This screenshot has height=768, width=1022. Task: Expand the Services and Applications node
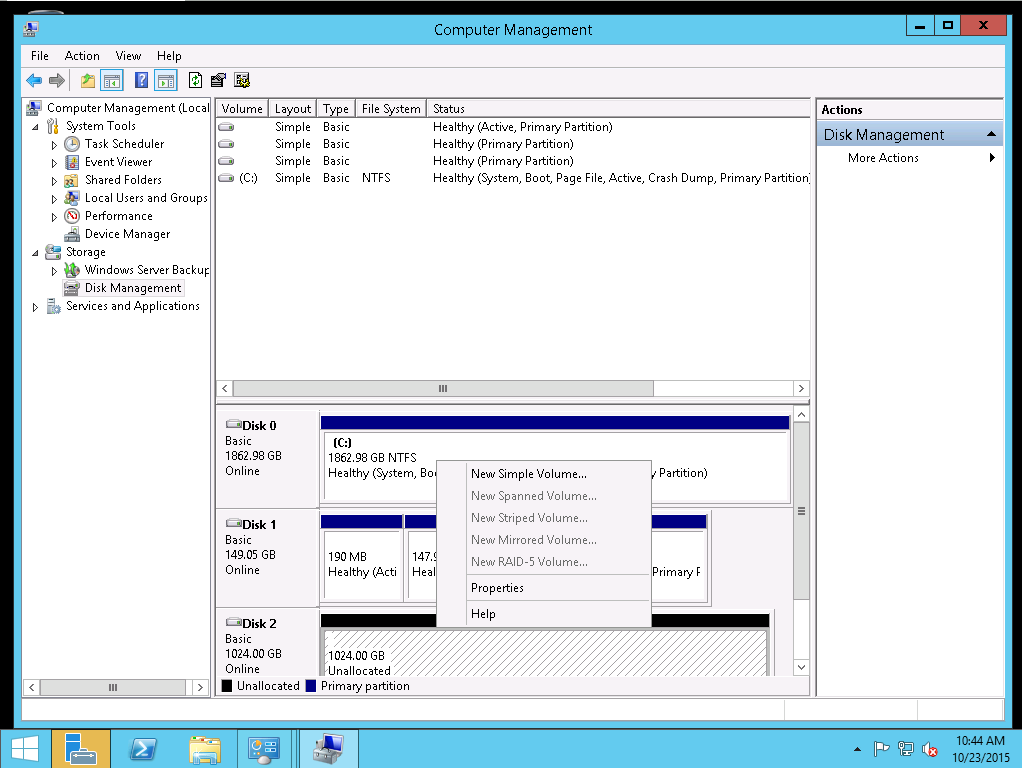(x=37, y=307)
